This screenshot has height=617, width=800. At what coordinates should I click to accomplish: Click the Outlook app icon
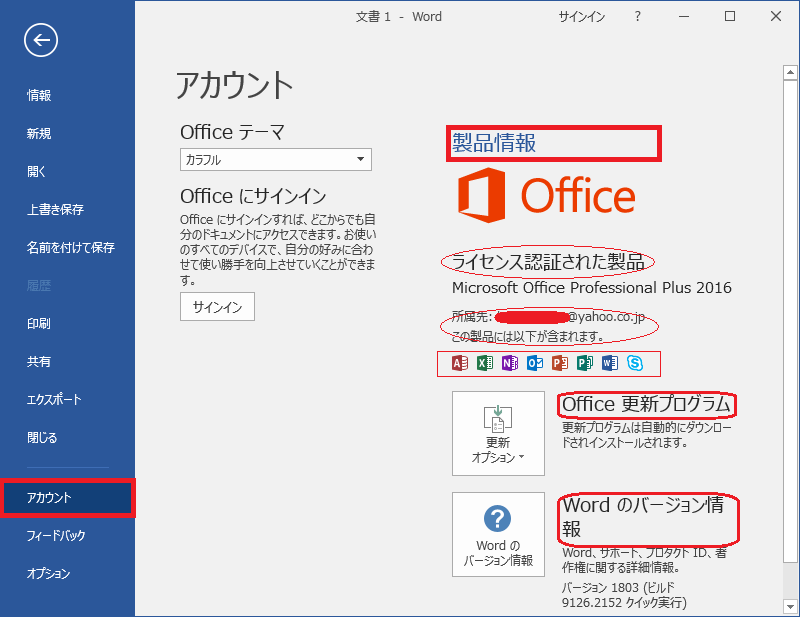(x=535, y=363)
